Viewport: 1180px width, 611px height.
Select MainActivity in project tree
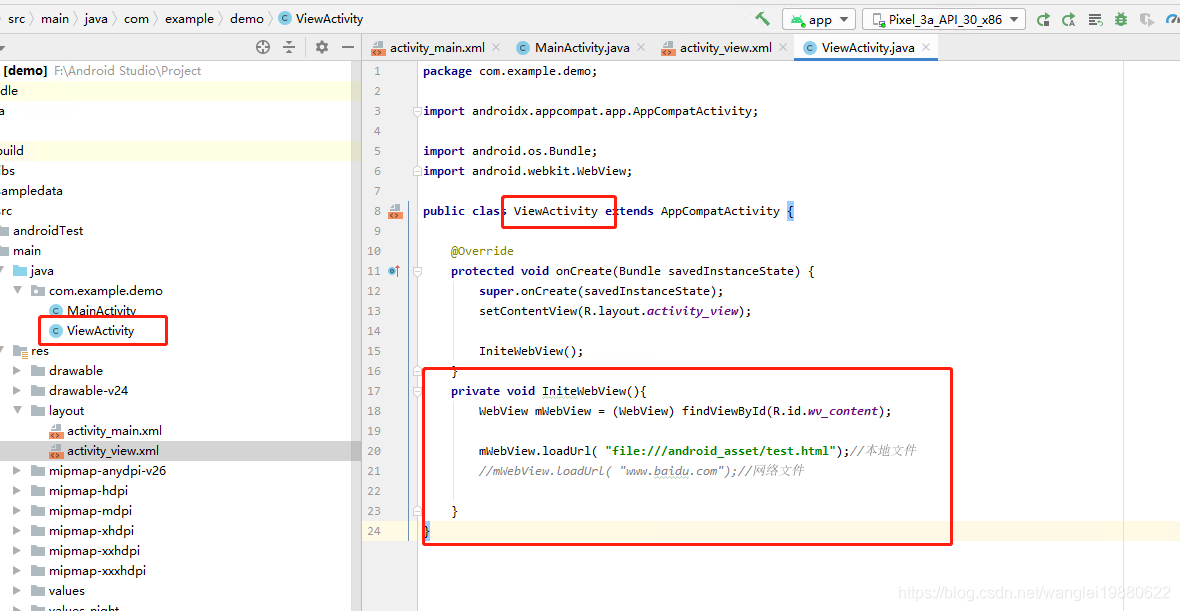click(x=102, y=311)
